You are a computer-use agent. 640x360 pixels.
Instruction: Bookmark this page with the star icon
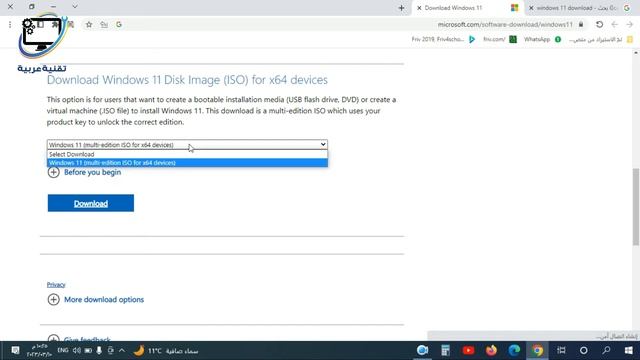[x=89, y=24]
